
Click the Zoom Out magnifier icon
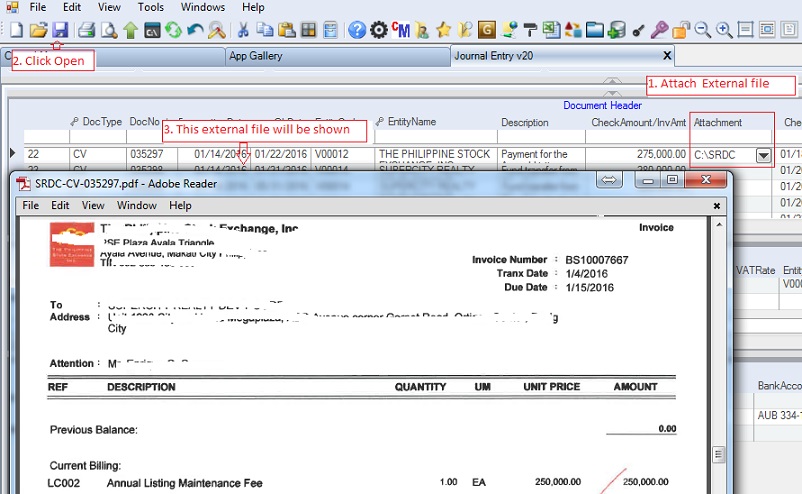click(702, 30)
